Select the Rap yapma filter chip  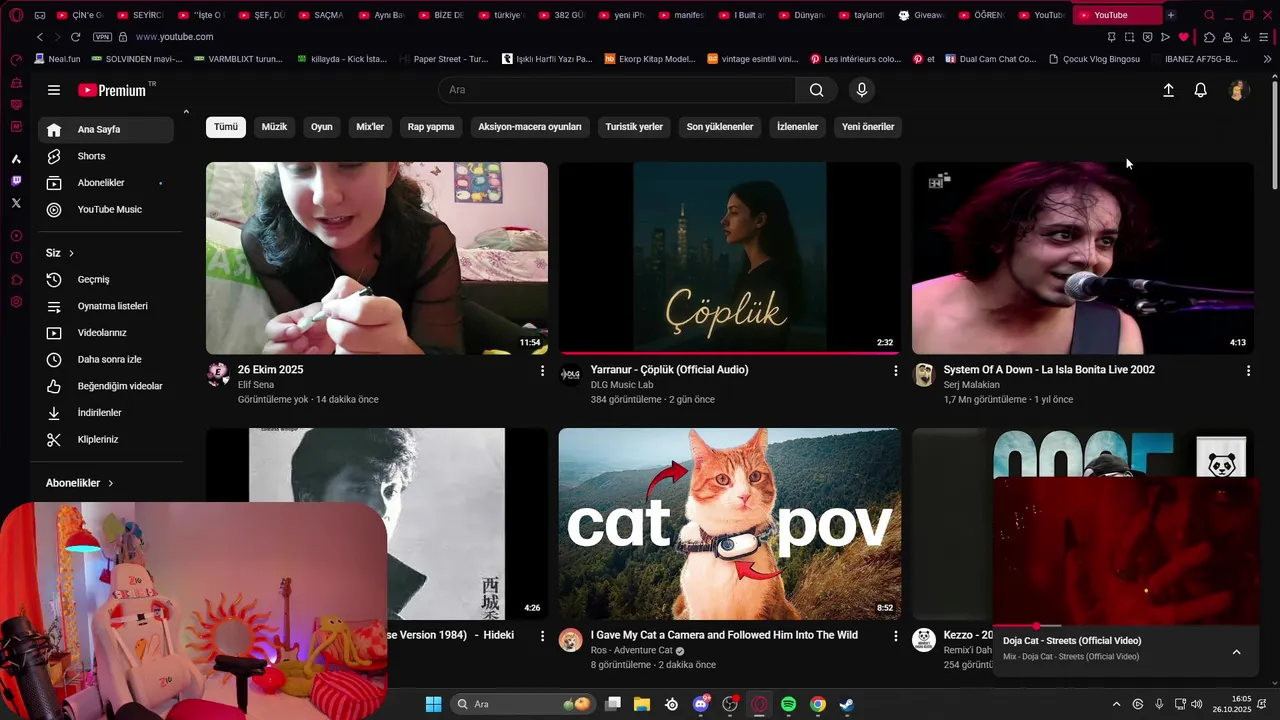[x=431, y=127]
